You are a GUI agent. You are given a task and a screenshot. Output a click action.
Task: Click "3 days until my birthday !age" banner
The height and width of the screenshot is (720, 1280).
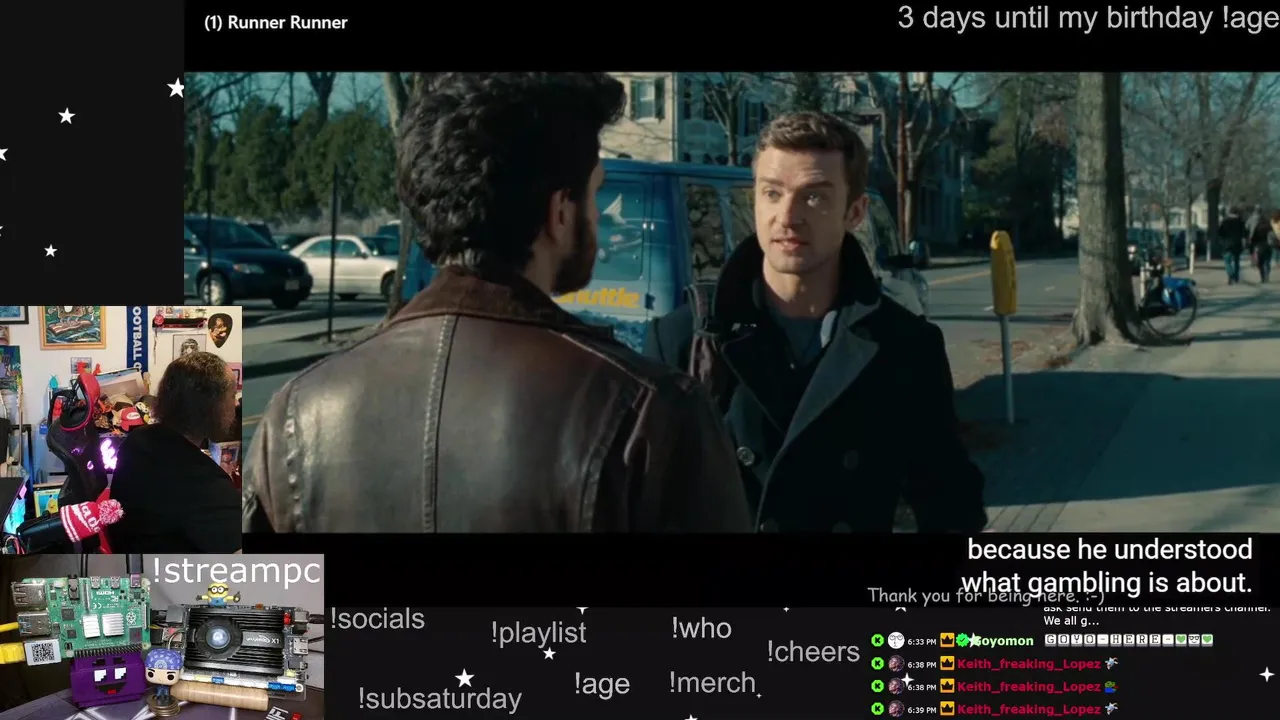click(1088, 18)
